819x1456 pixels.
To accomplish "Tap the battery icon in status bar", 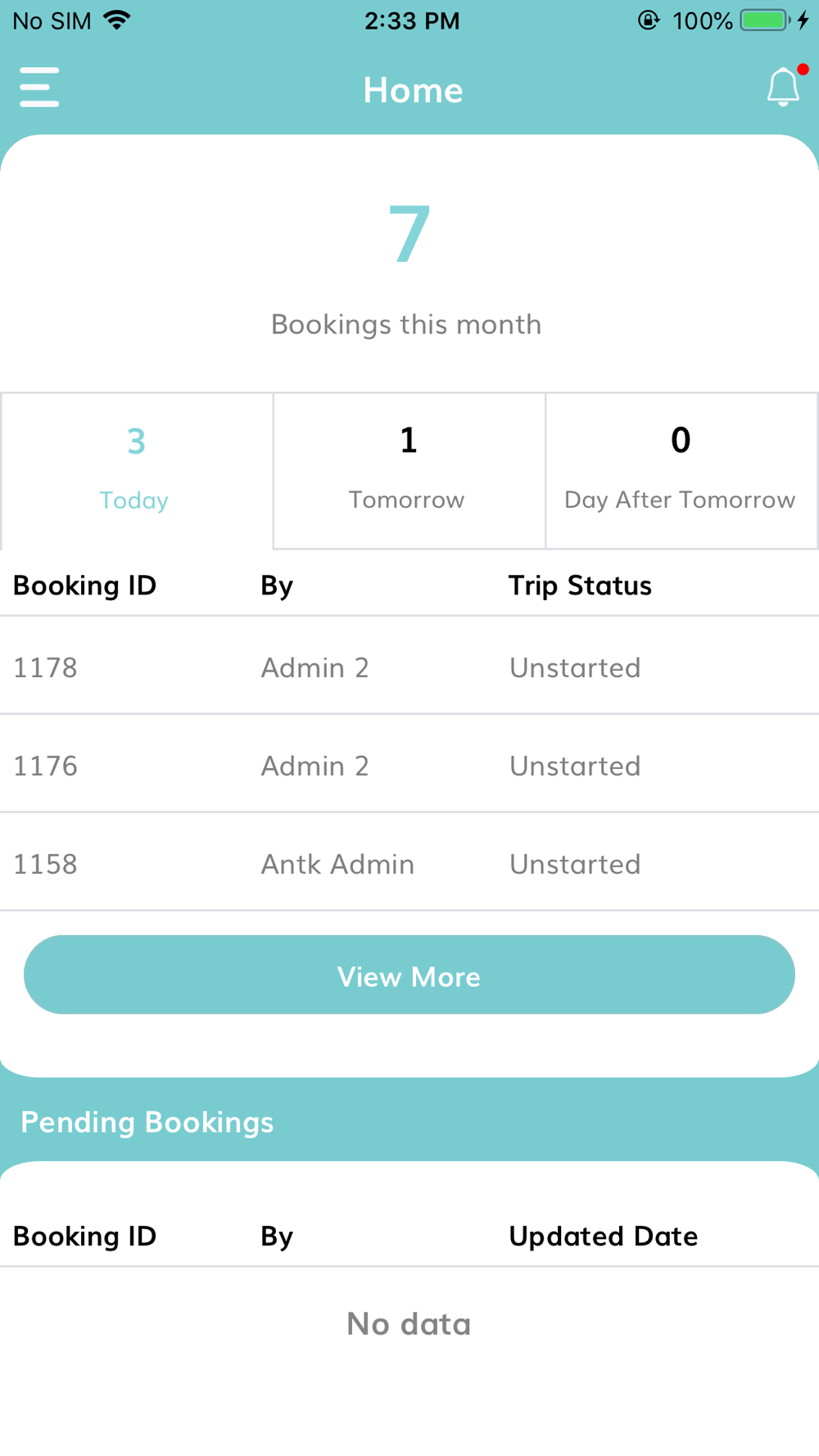I will pos(765,20).
